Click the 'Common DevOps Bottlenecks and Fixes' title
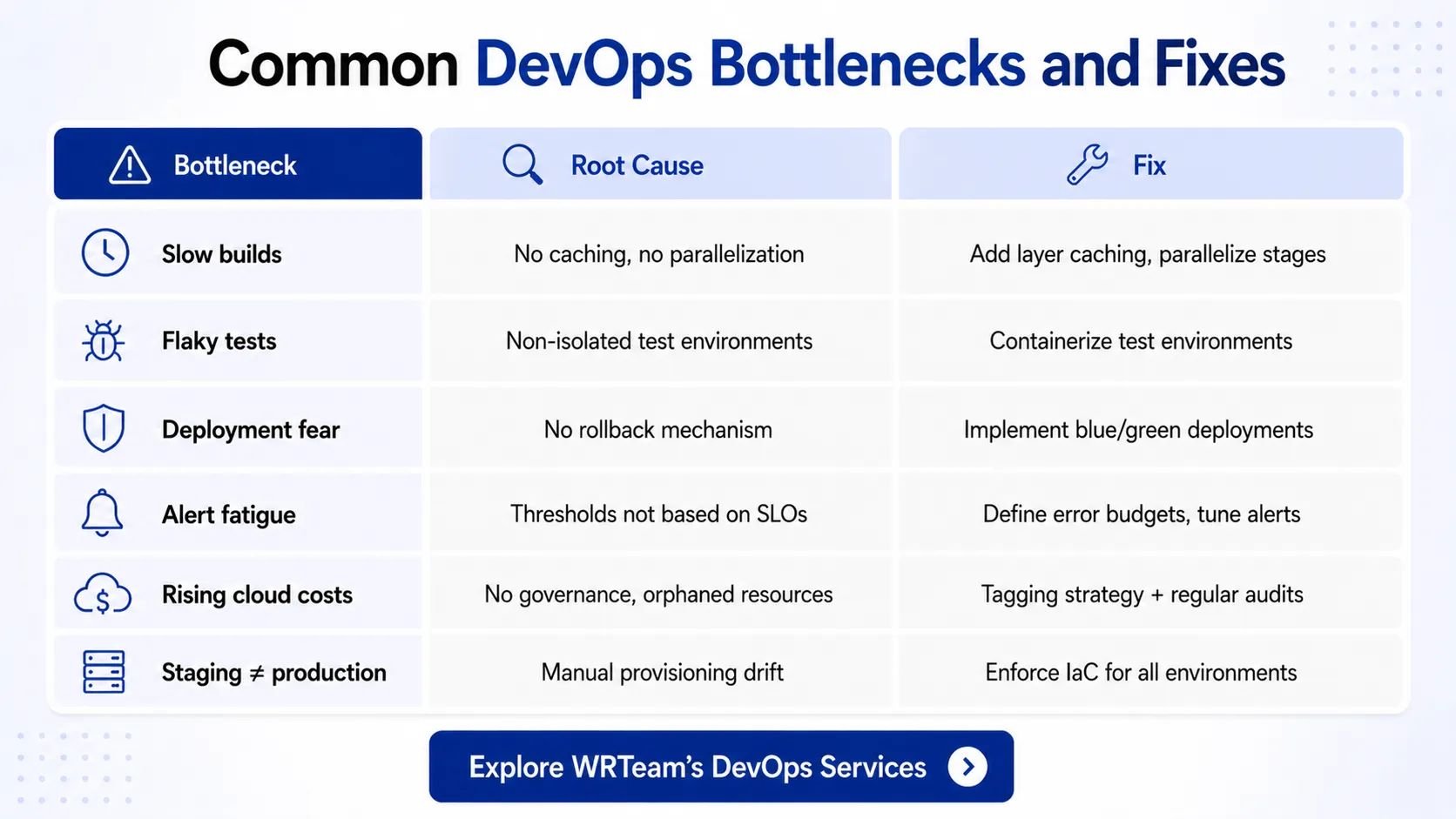 [746, 64]
